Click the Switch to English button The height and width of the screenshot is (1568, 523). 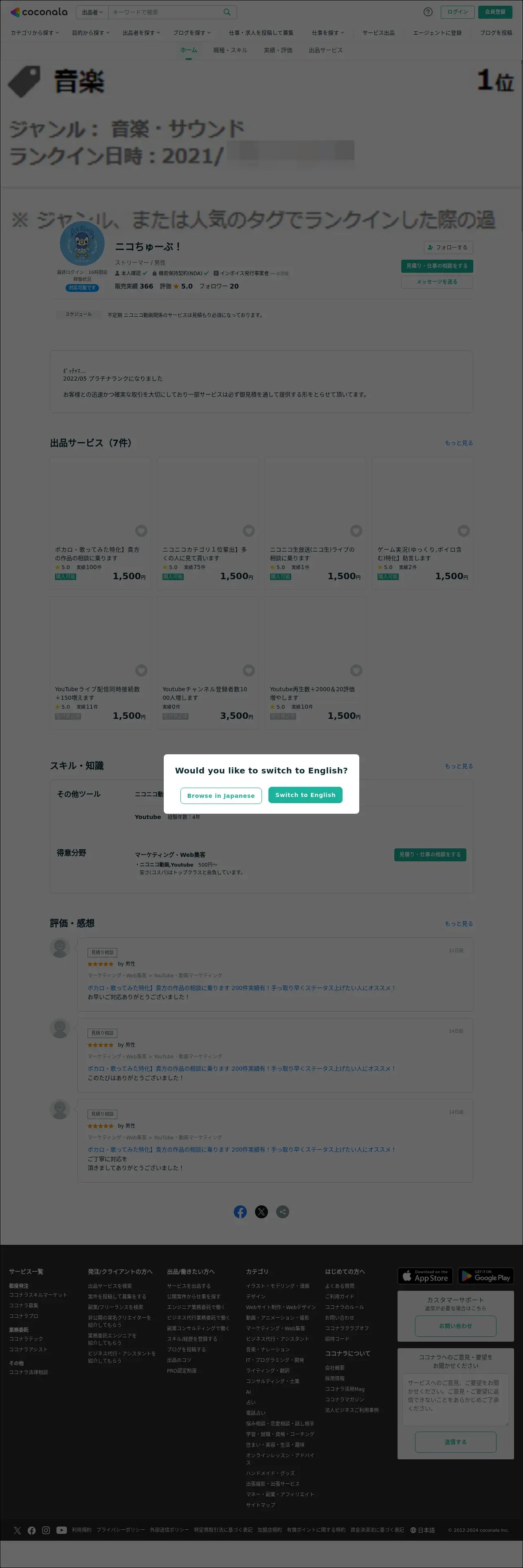(305, 794)
